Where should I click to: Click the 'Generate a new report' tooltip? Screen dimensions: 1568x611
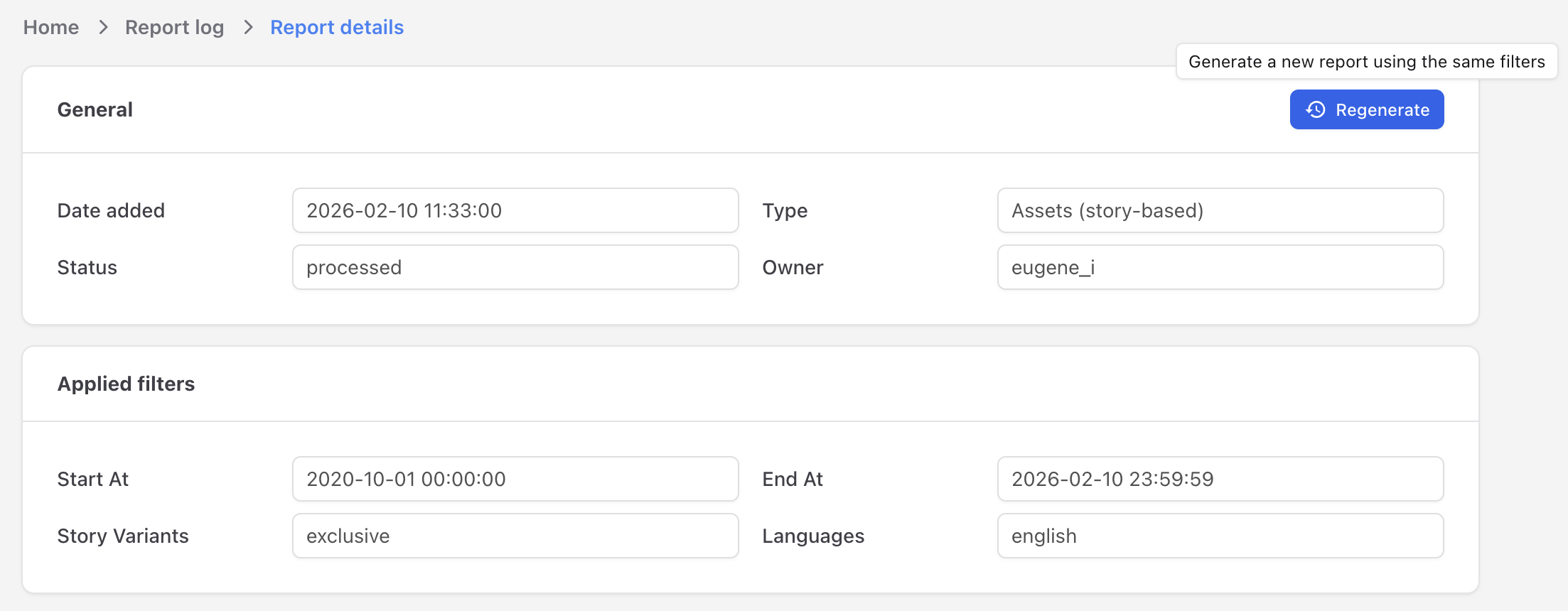(1366, 62)
